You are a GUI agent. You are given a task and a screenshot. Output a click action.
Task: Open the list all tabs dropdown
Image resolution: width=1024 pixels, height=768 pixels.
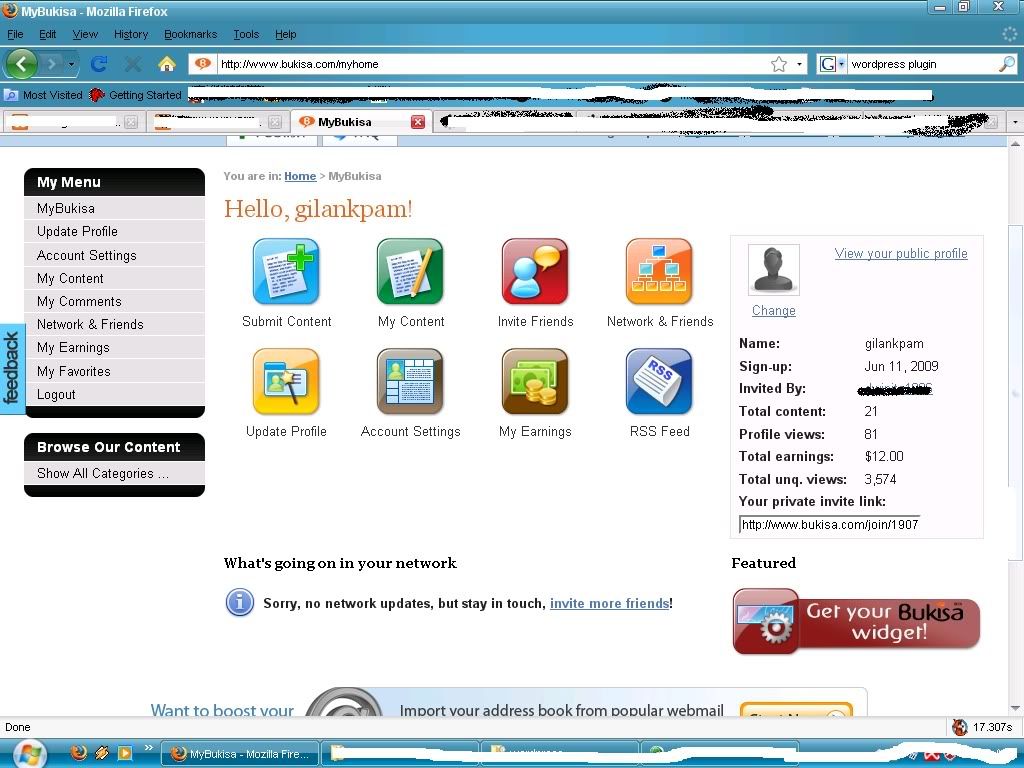tap(1015, 122)
